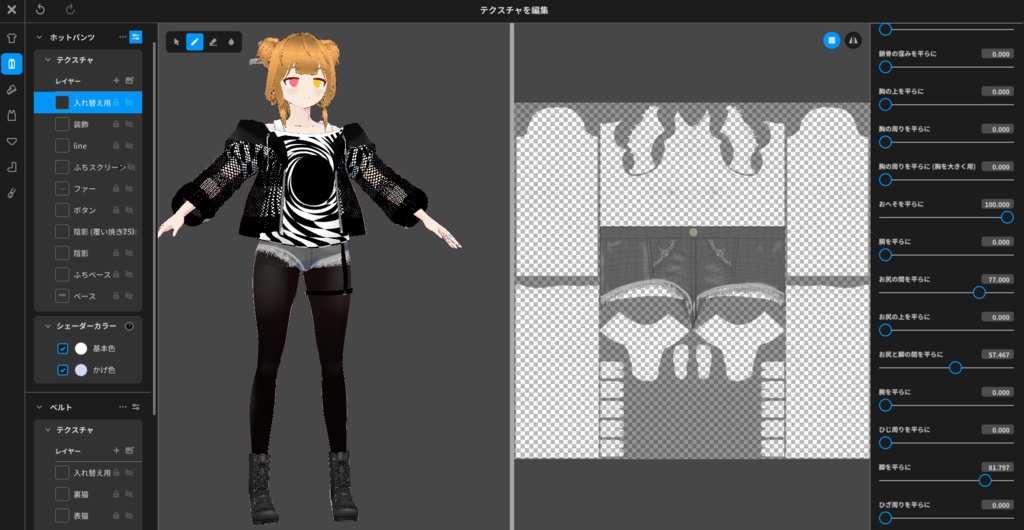Viewport: 1024px width, 530px height.
Task: Undo the last edit
Action: (x=40, y=10)
